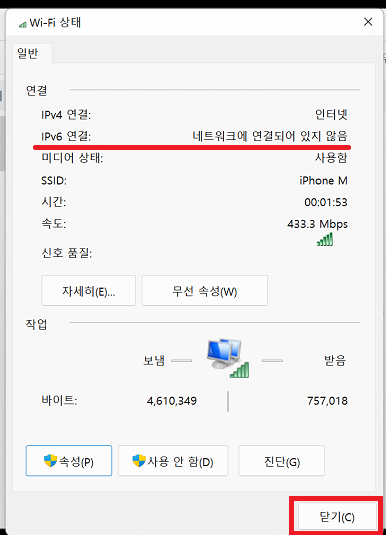Screen dimensions: 386x535
Task: Open 속성(P) properties button
Action: pos(69,461)
